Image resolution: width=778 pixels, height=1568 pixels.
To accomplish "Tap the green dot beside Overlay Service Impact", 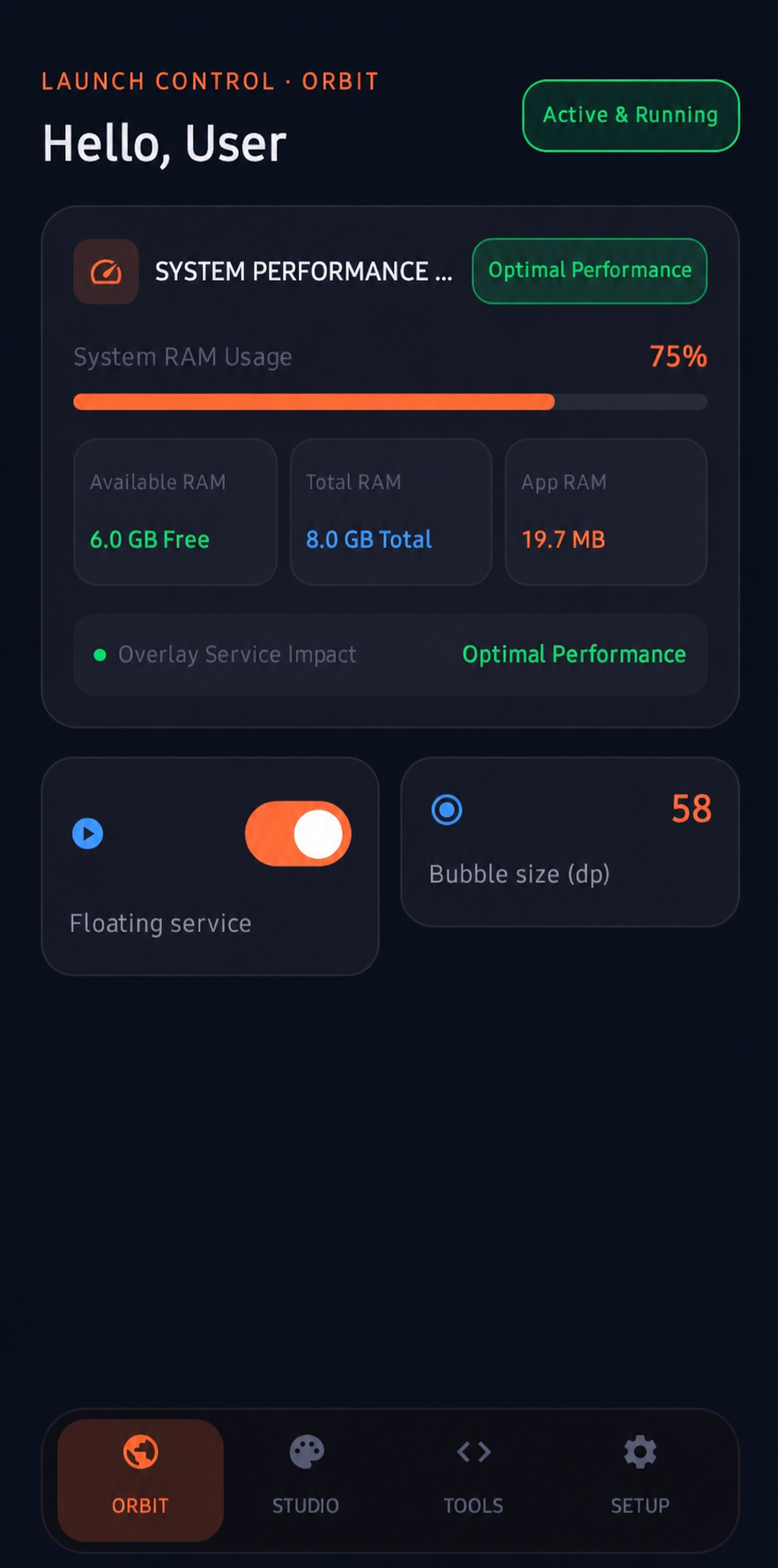I will tap(100, 655).
